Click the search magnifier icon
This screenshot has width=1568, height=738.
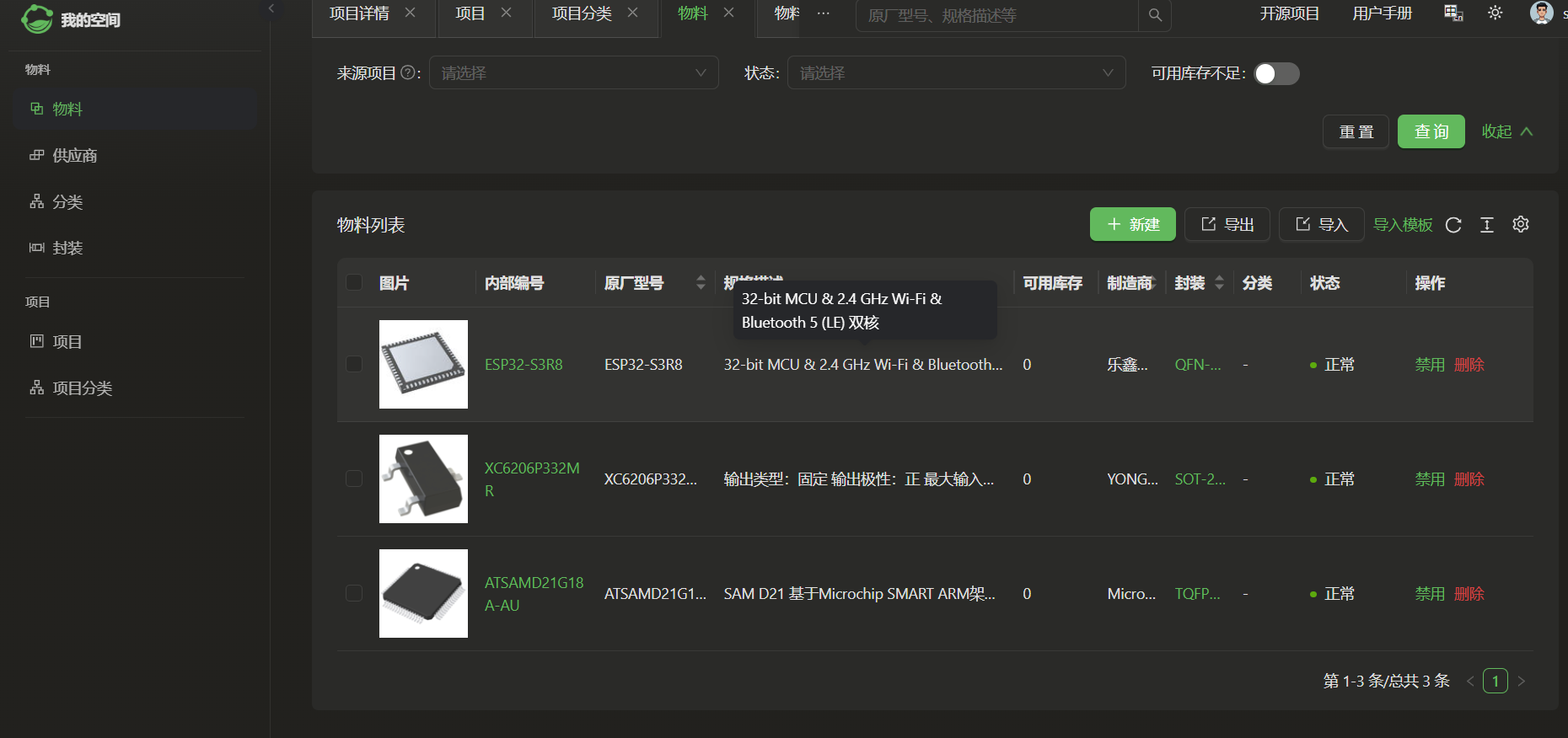pos(1155,15)
